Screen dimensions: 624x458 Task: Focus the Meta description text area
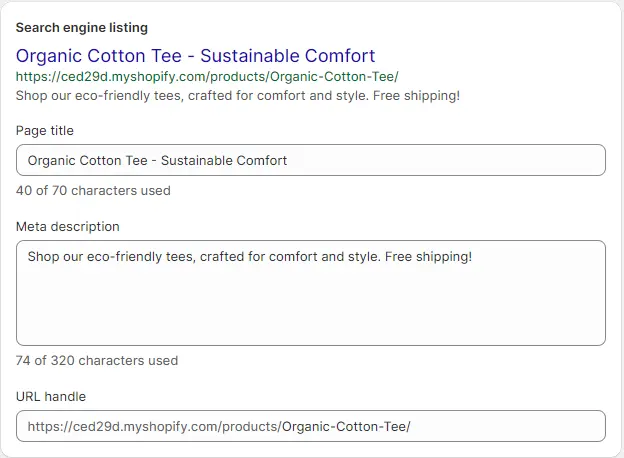tap(311, 293)
